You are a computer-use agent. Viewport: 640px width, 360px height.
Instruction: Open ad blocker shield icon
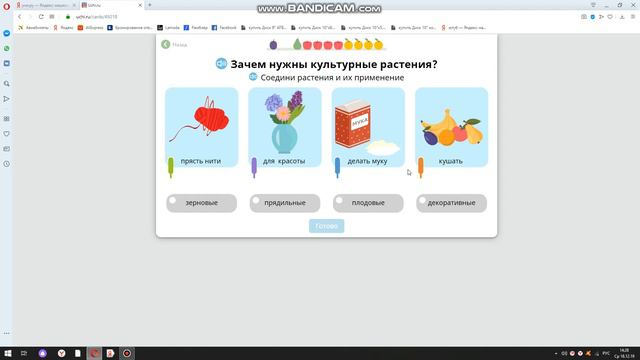click(x=593, y=17)
